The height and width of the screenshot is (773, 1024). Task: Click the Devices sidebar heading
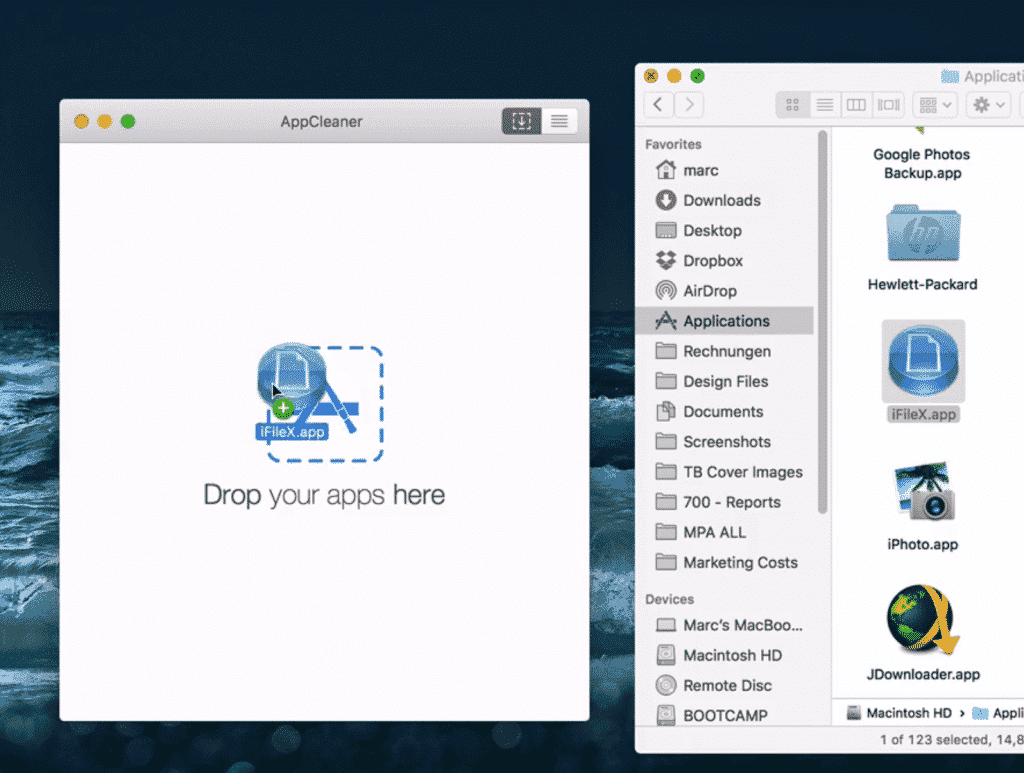669,599
